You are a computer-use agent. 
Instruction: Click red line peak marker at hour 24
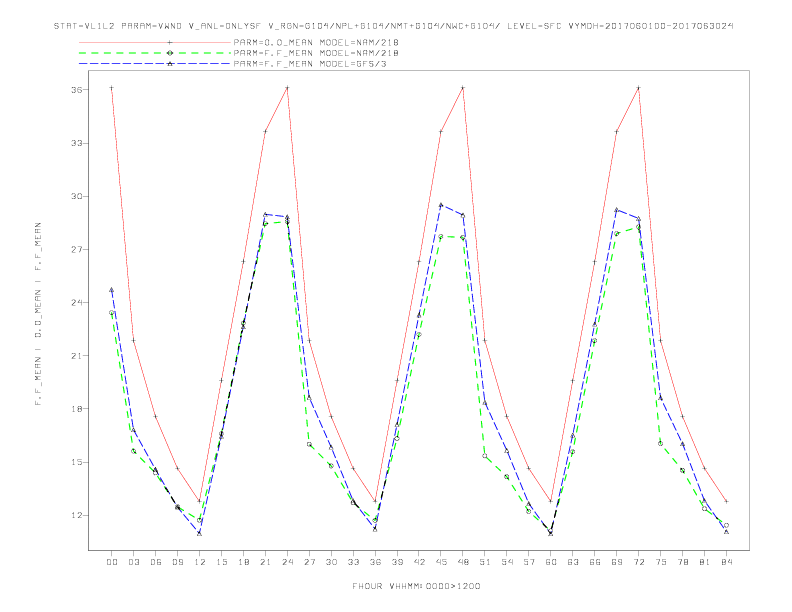tap(287, 88)
